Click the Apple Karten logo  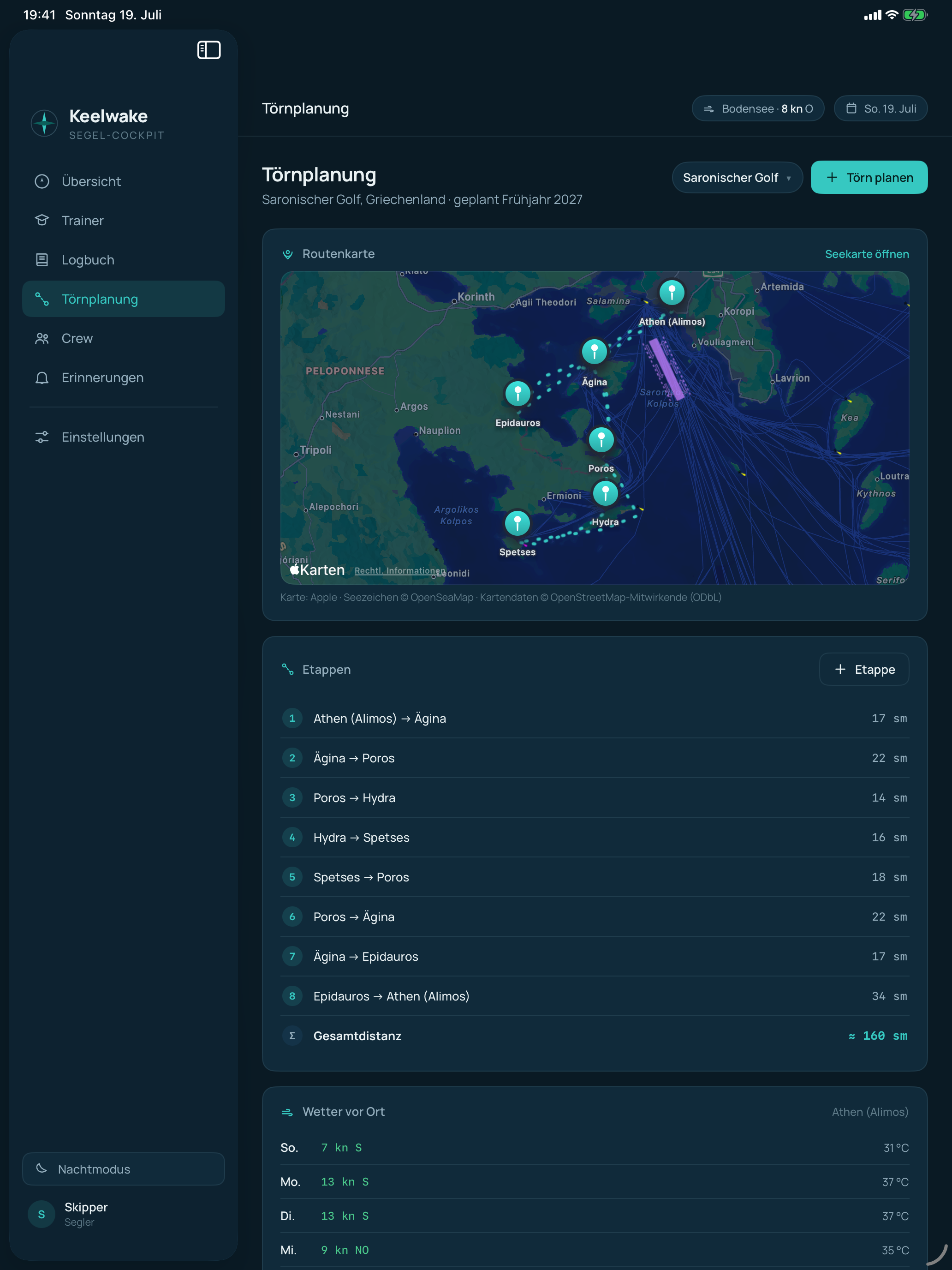(317, 569)
